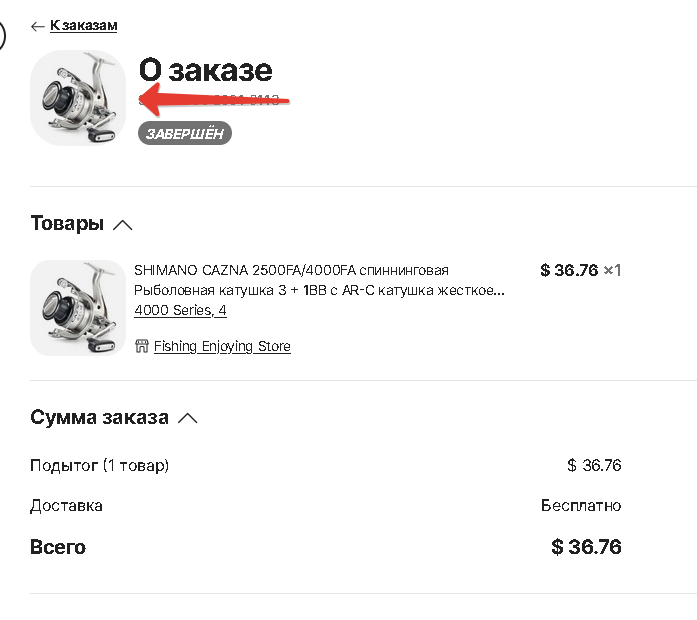Click the partial circle icon at the page edge

click(x=2, y=36)
